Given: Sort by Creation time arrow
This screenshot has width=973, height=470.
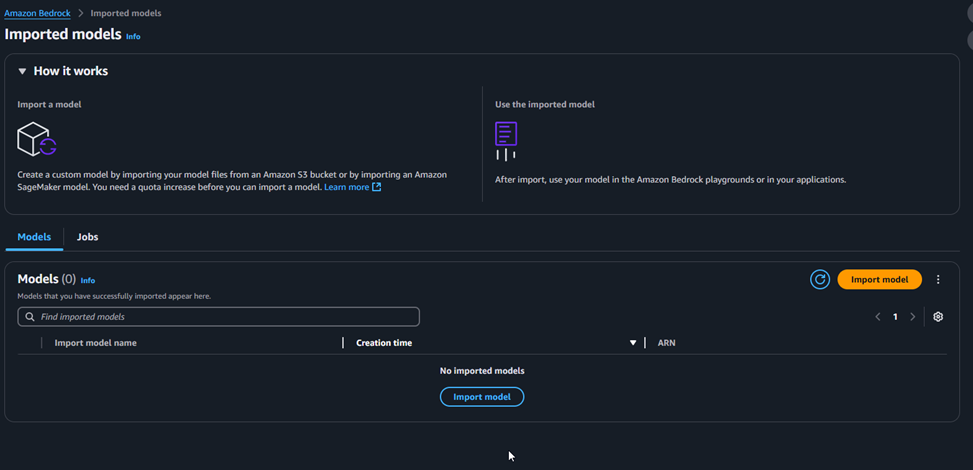Looking at the screenshot, I should (633, 343).
